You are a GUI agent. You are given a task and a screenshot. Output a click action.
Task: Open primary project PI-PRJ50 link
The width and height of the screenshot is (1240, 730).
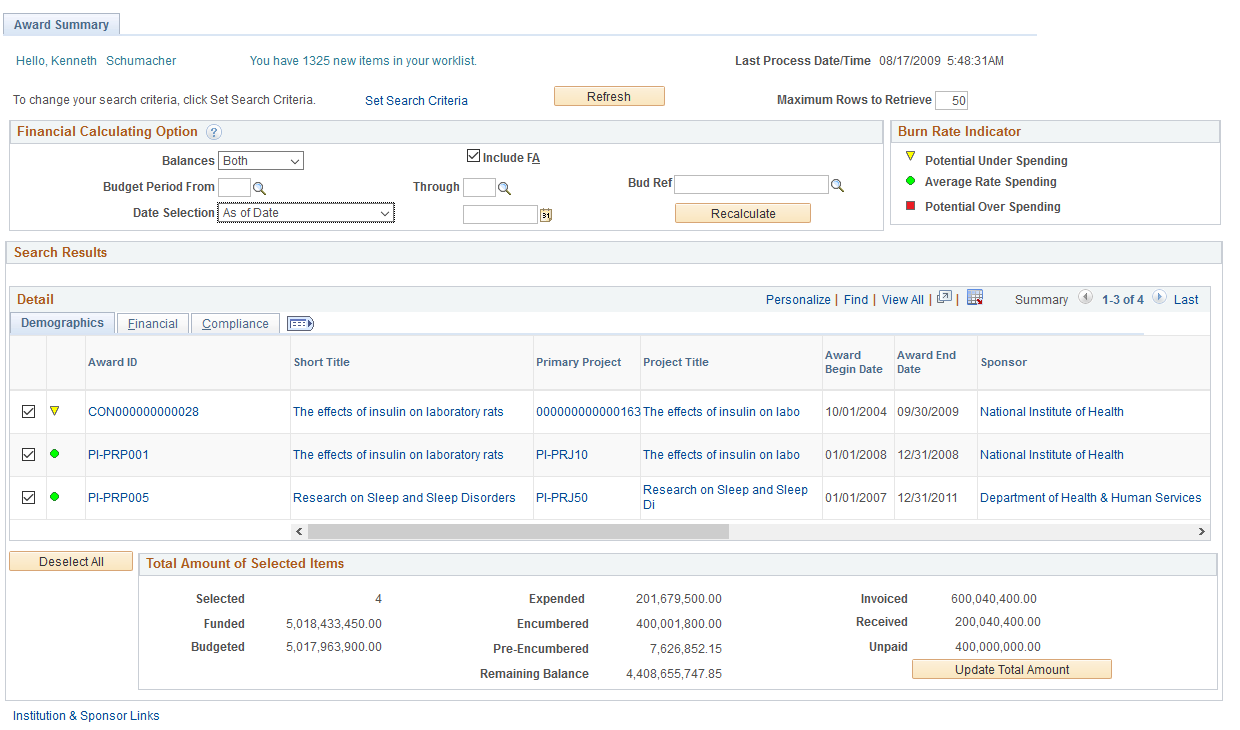click(562, 498)
